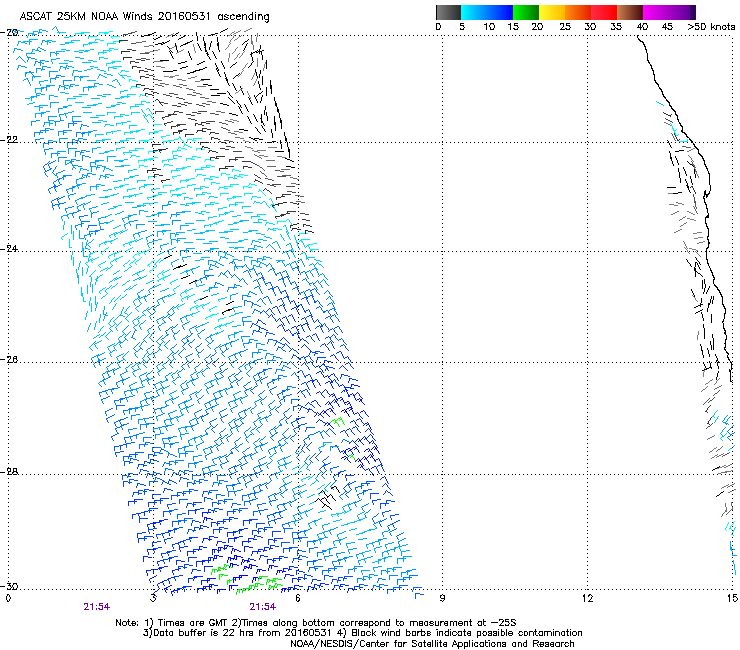The width and height of the screenshot is (740, 650).
Task: Click the gray 0-5 knots color segment
Action: click(x=448, y=12)
